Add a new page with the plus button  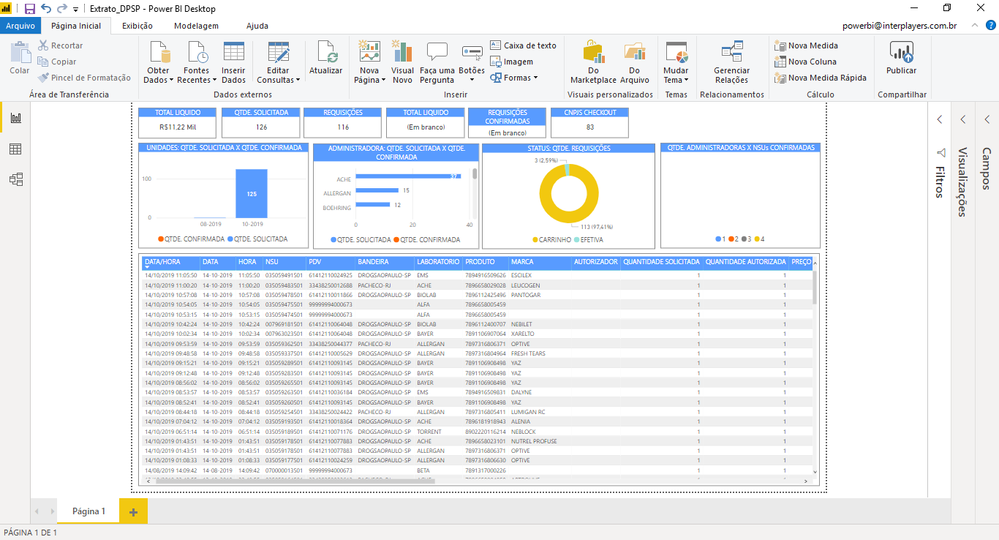[x=133, y=511]
